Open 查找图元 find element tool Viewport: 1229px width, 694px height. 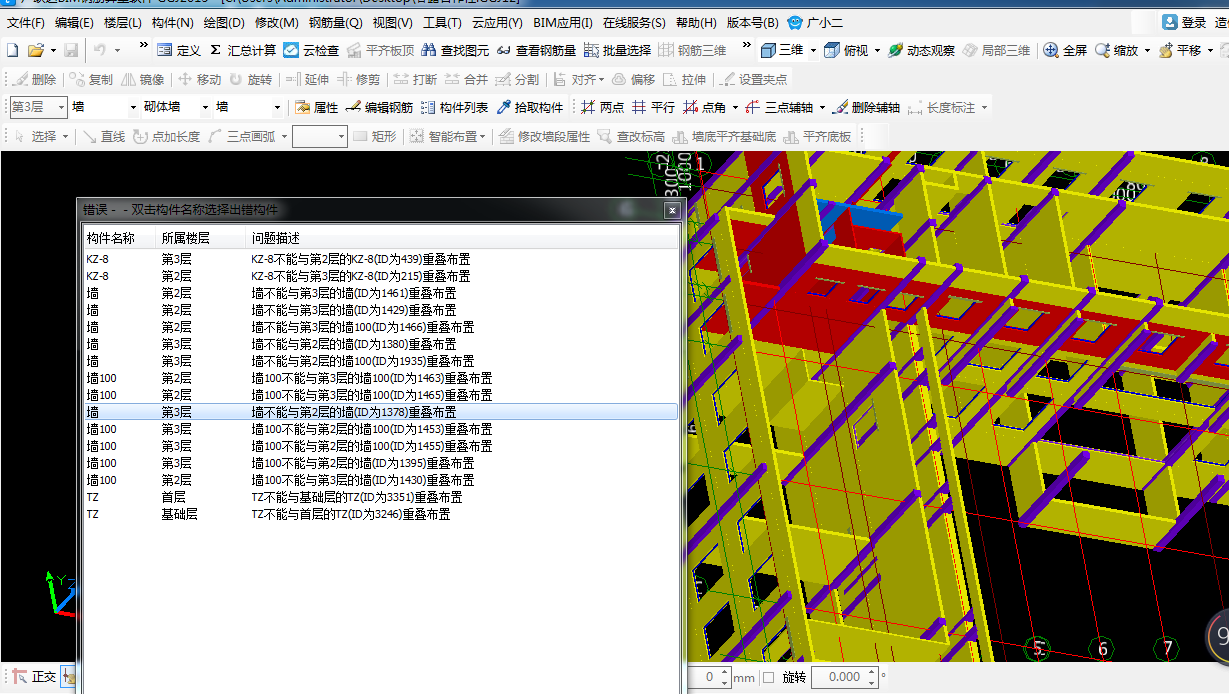point(455,50)
